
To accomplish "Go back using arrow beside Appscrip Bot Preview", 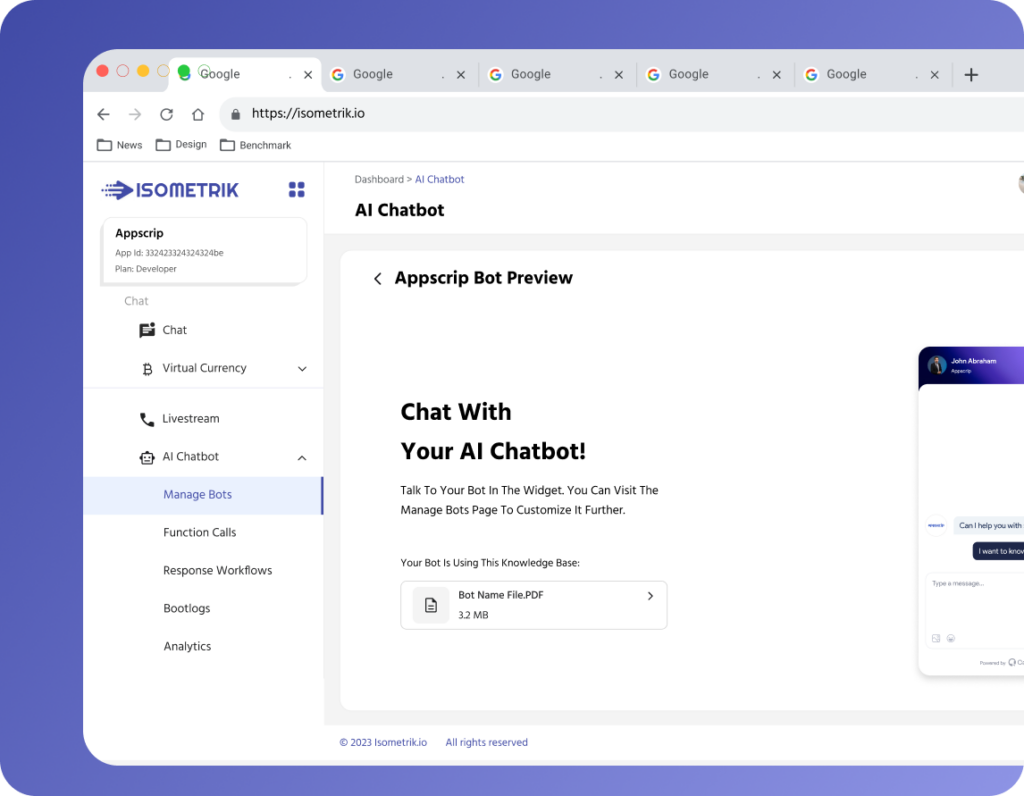I will [x=377, y=279].
